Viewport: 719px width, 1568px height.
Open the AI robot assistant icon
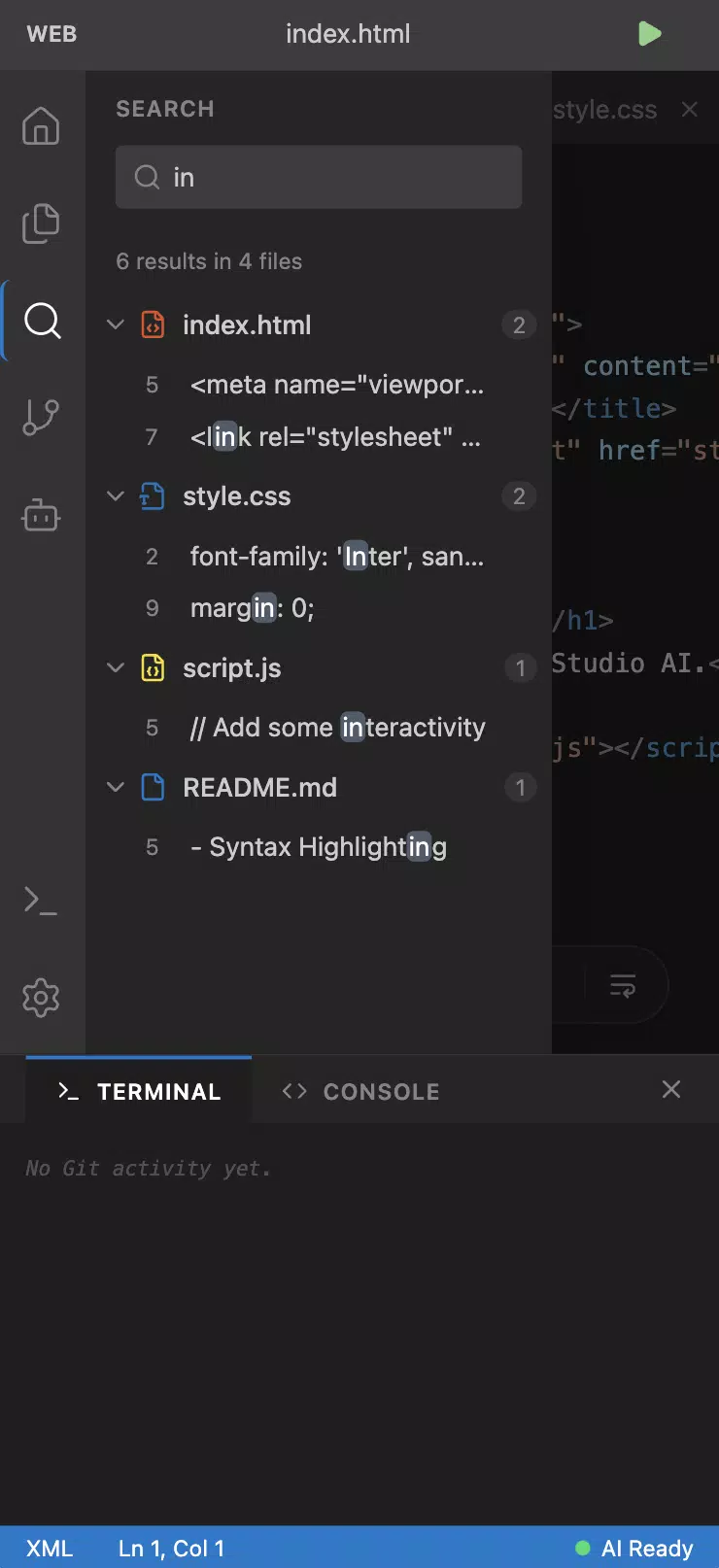41,514
